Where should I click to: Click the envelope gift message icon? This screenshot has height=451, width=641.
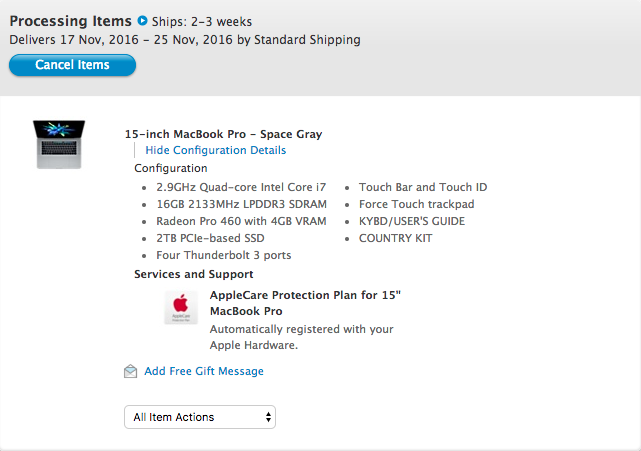pos(130,371)
